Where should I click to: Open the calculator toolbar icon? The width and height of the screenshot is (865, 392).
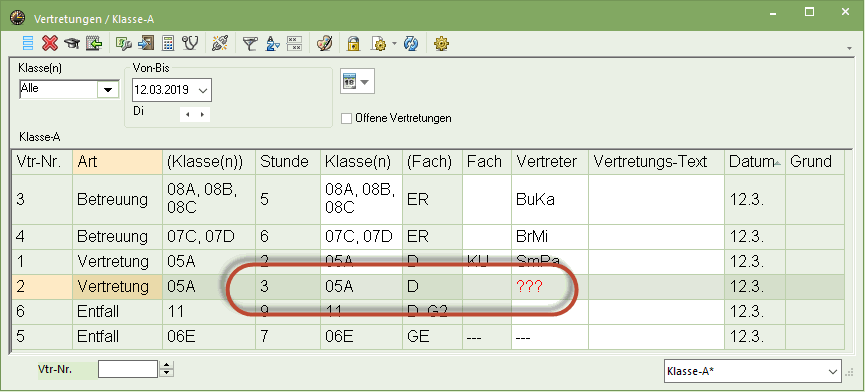point(168,44)
